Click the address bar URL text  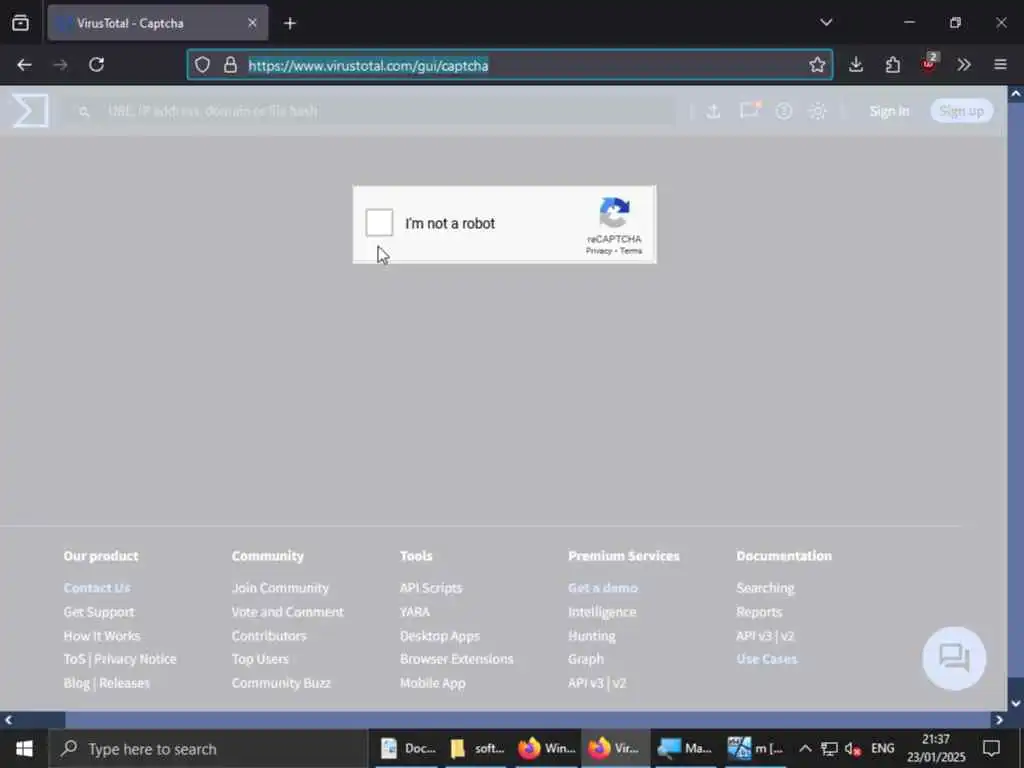(368, 65)
